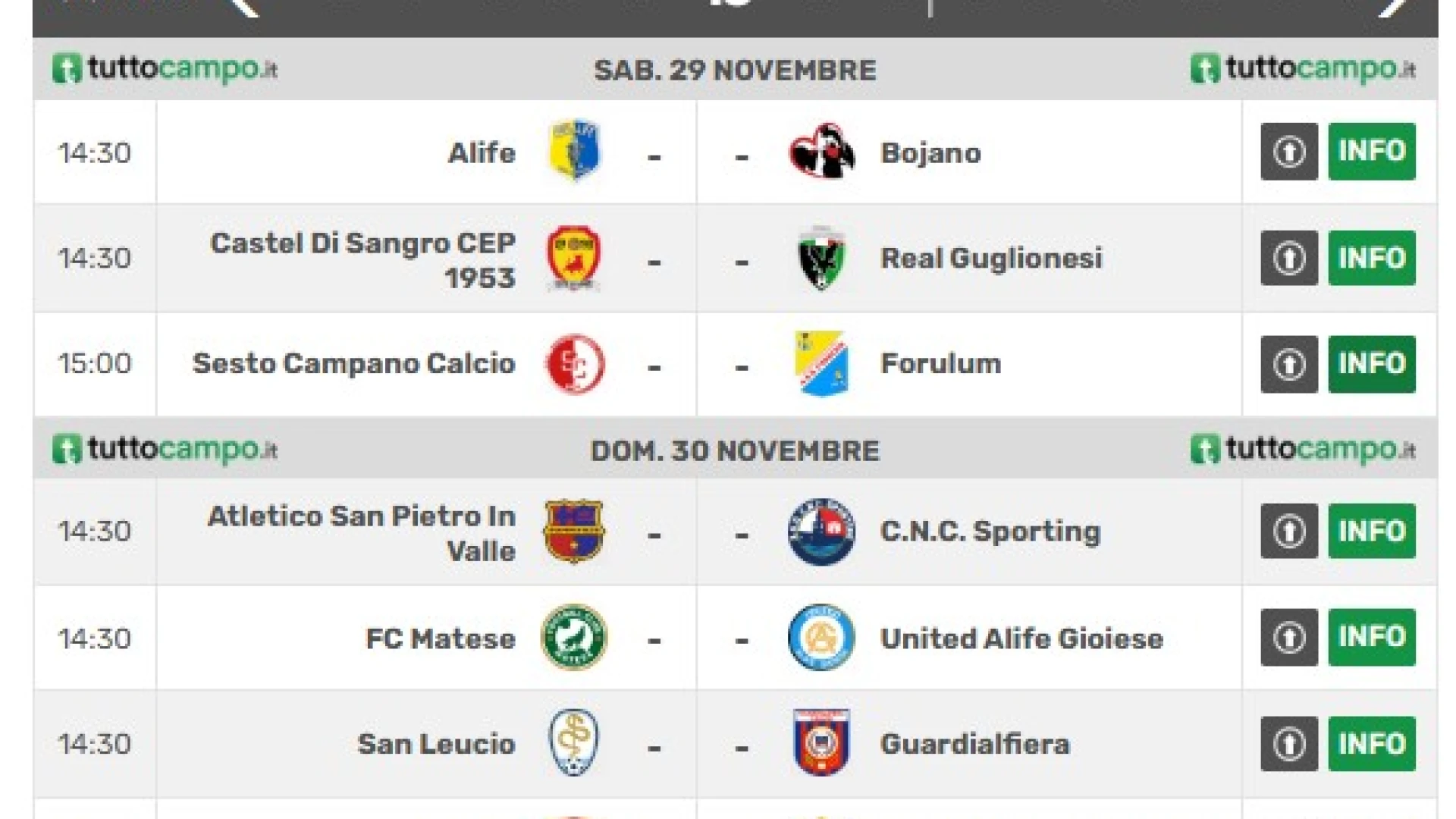Click the Guardialfiera team crest
Viewport: 1456px width, 819px height.
(x=821, y=743)
